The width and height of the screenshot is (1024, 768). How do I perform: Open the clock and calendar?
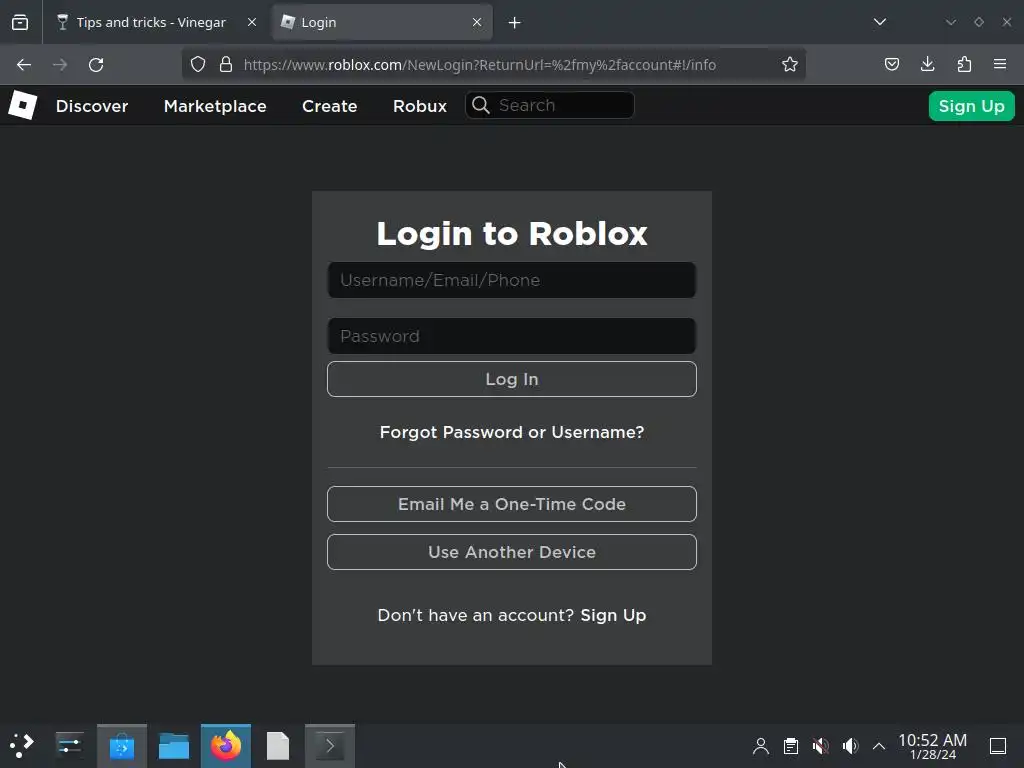[x=933, y=746]
